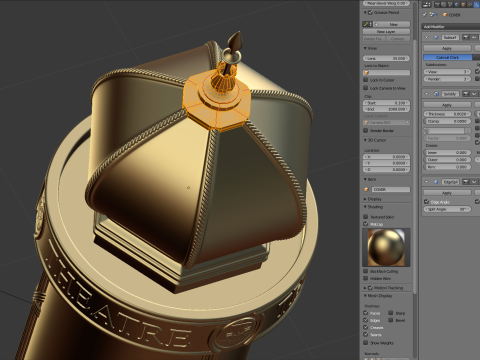Click the 3D Cursor X location field
This screenshot has width=480, height=360.
click(386, 157)
